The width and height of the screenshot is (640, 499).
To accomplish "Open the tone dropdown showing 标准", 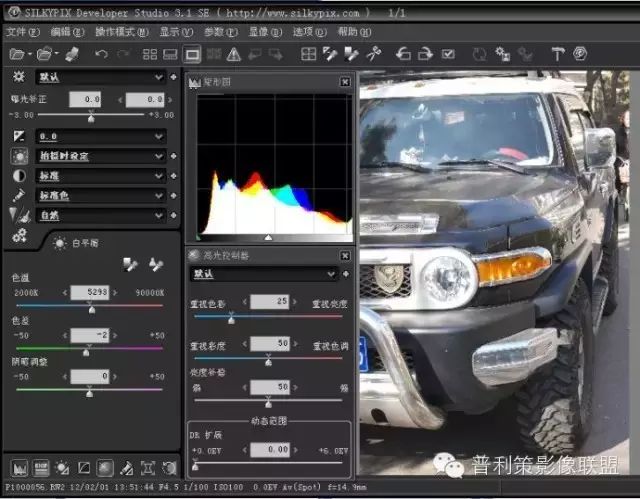I will pyautogui.click(x=100, y=176).
